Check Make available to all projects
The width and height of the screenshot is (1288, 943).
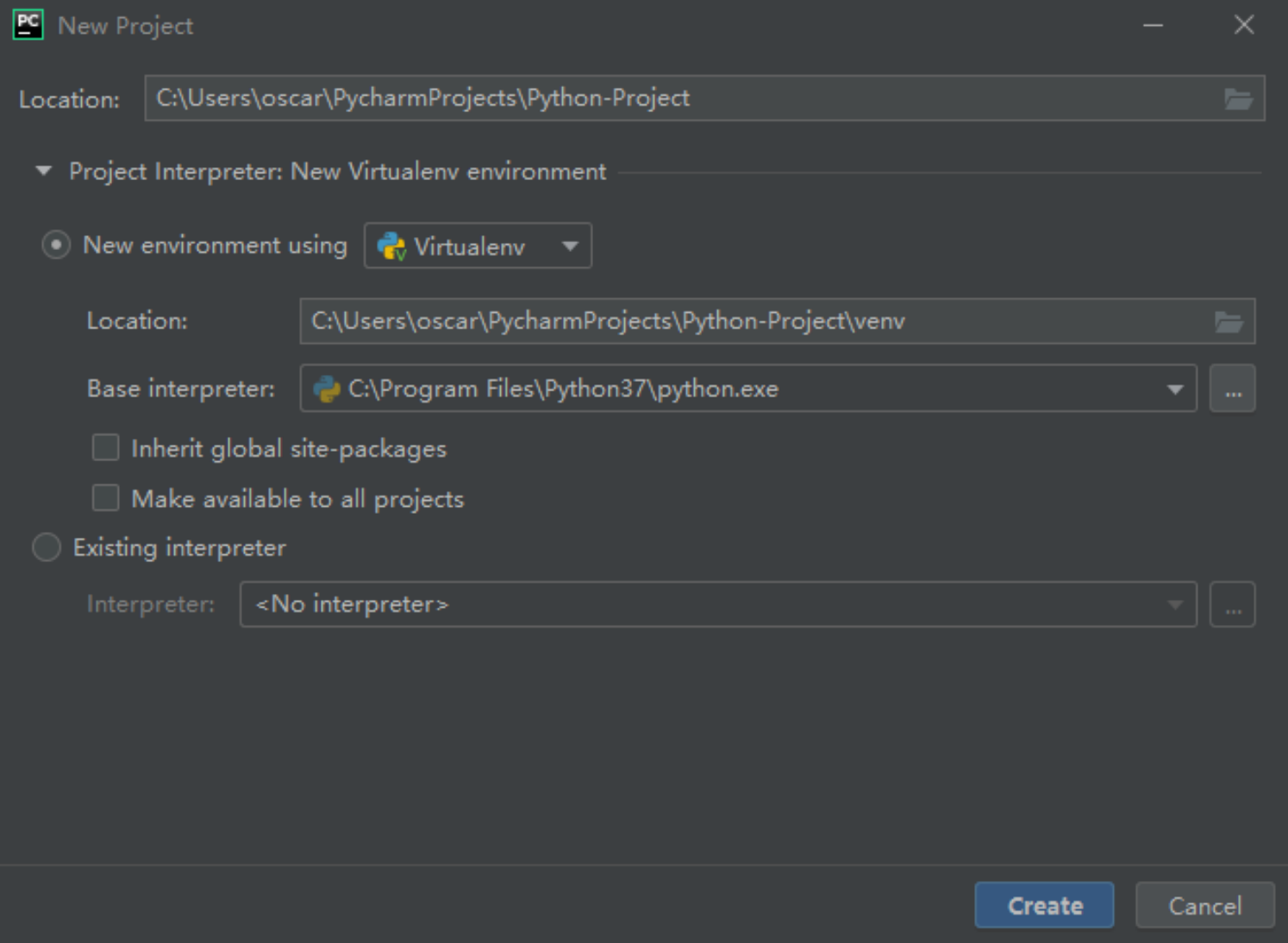click(106, 498)
